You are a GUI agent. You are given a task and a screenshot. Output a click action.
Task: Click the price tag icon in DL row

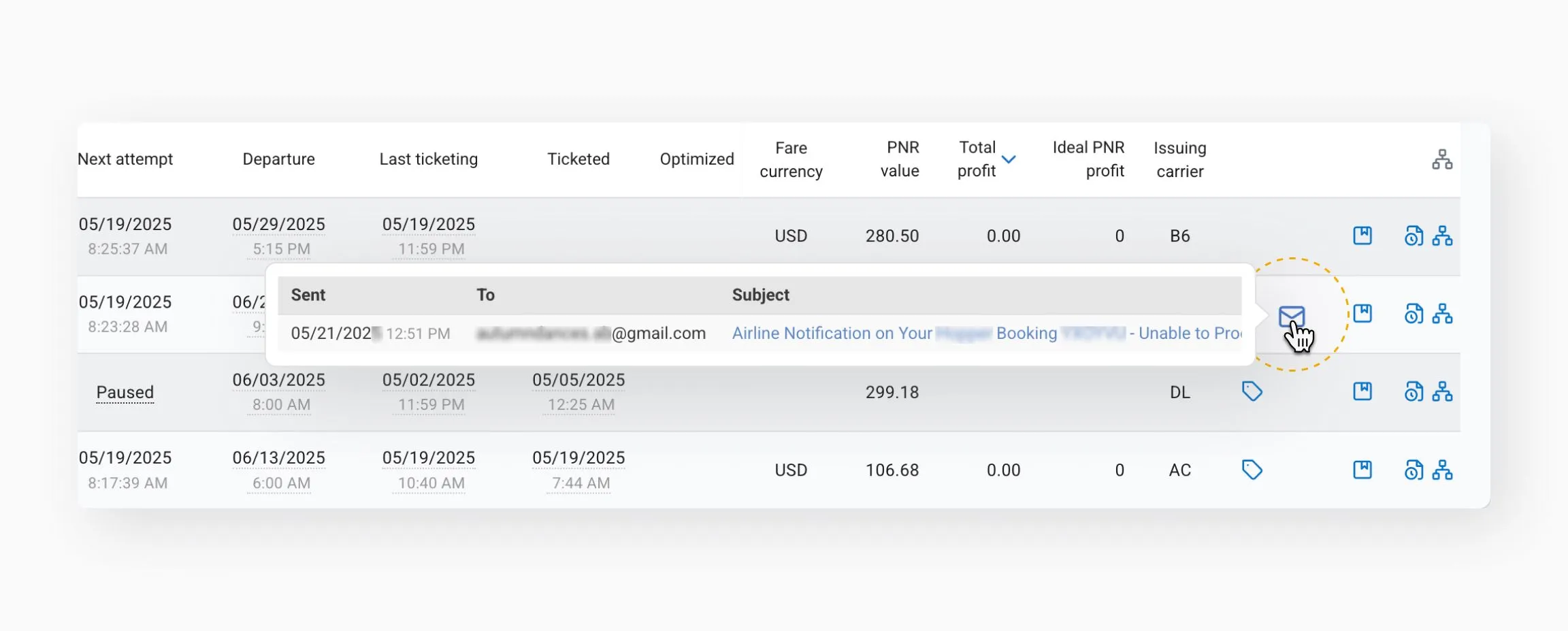tap(1252, 391)
